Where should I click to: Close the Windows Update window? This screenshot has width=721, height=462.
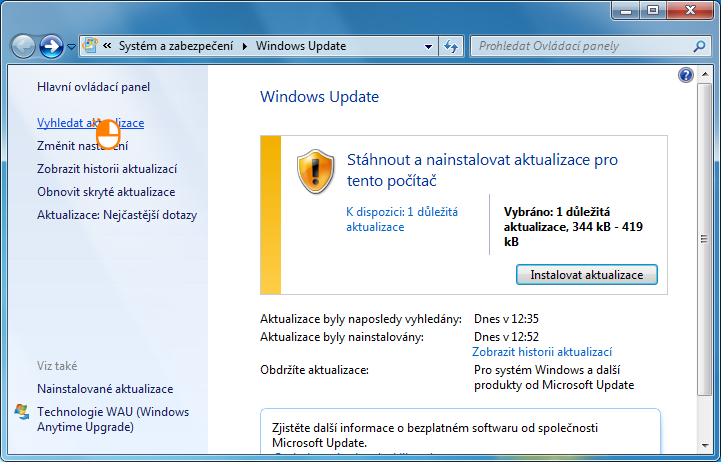(x=690, y=11)
